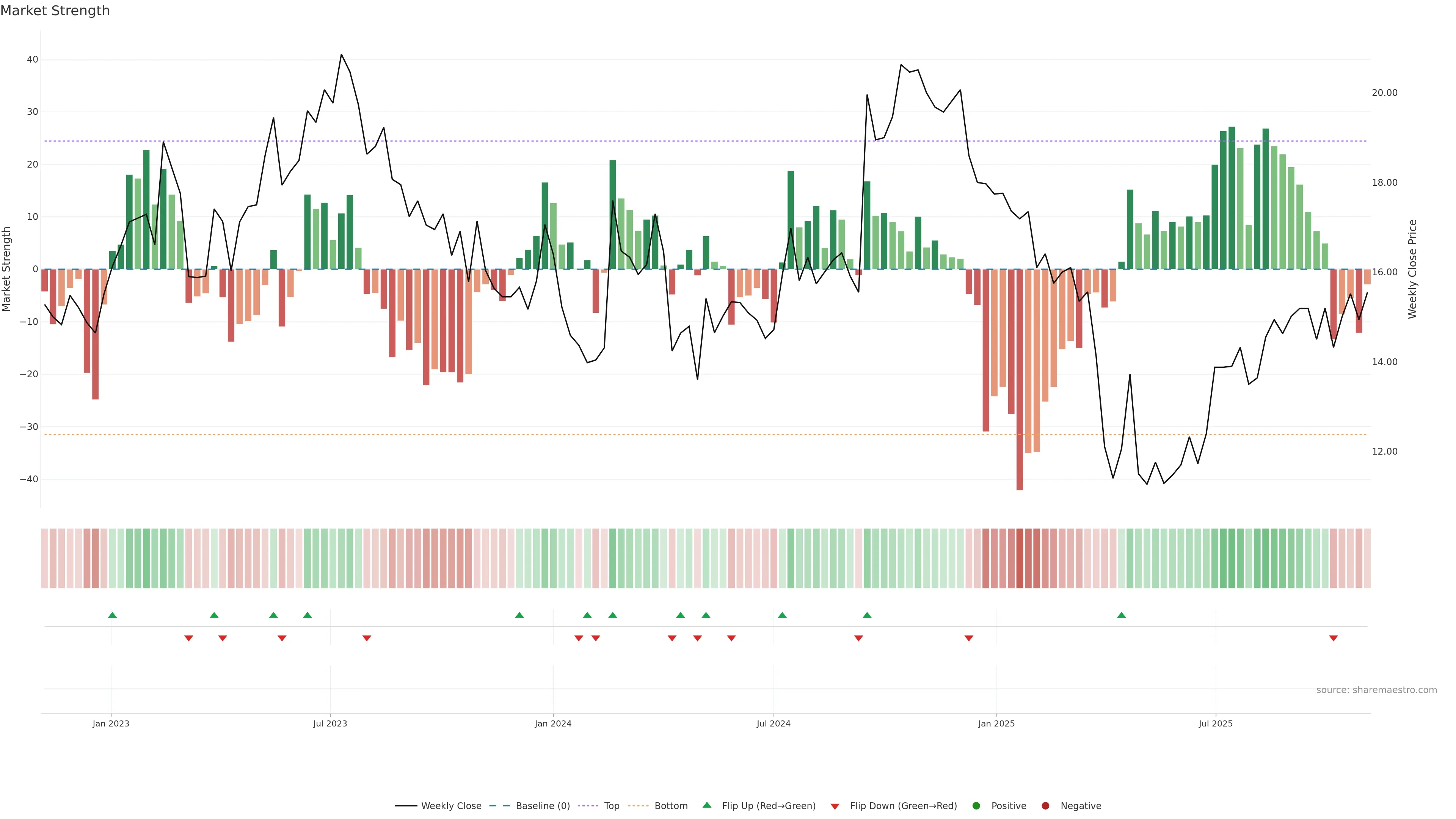Click the first red flip-down triangle marker

coord(189,638)
